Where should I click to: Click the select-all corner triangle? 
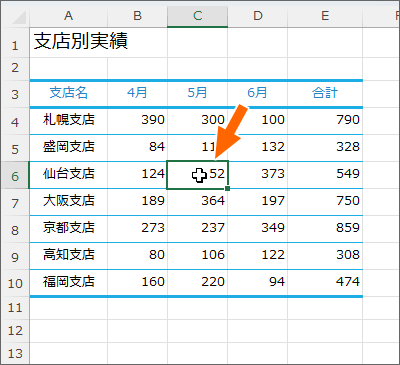[x=19, y=17]
